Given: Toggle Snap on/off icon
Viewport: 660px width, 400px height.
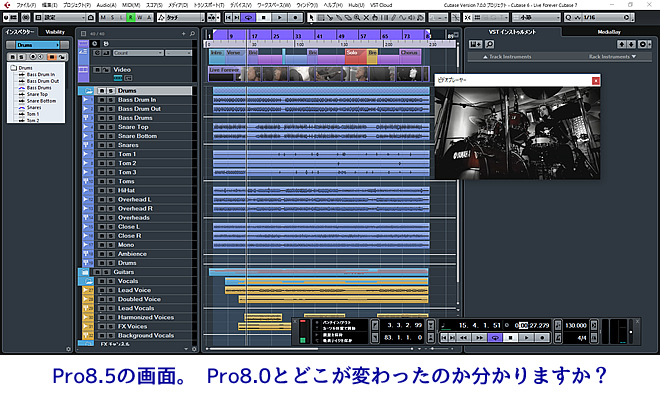Looking at the screenshot, I should tap(468, 18).
